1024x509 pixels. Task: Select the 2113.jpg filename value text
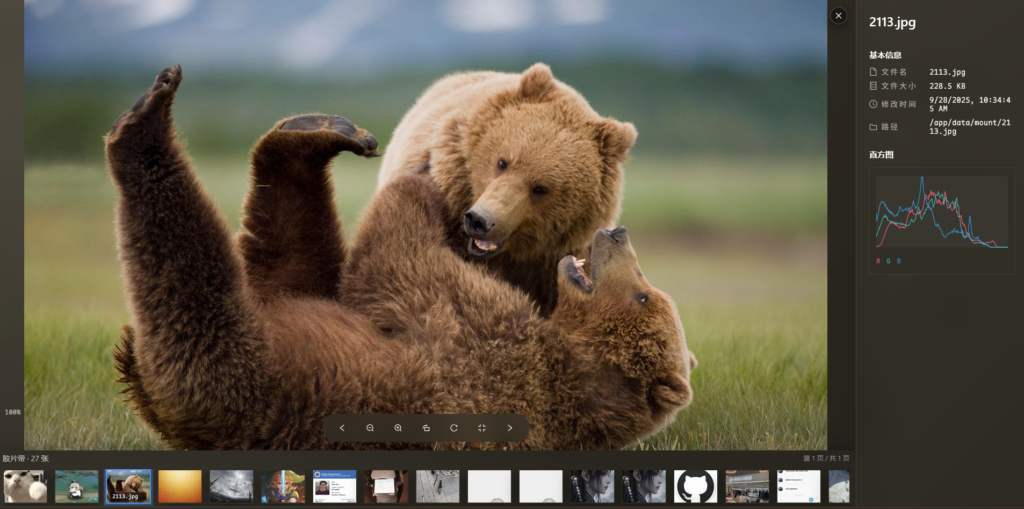pyautogui.click(x=947, y=72)
